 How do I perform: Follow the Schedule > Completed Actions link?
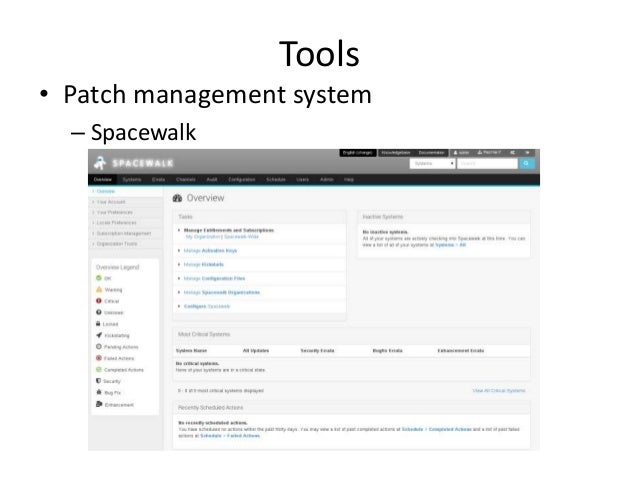pyautogui.click(x=436, y=429)
